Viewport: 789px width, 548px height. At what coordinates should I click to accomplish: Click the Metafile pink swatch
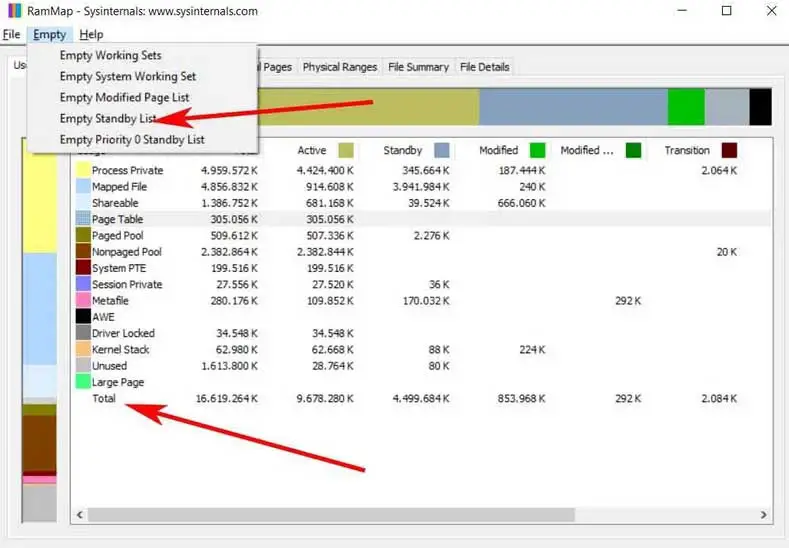[83, 300]
